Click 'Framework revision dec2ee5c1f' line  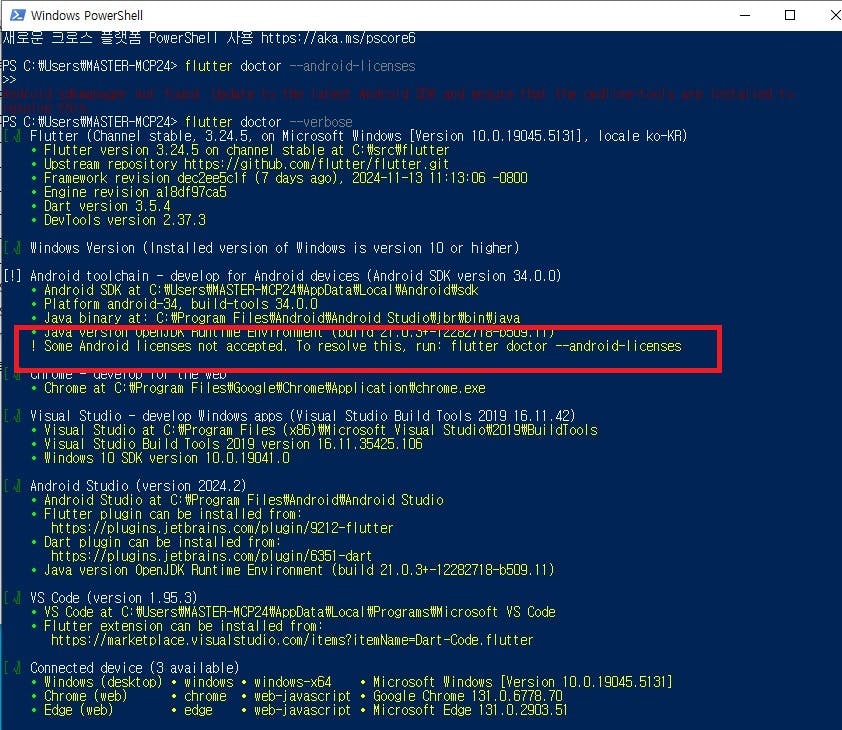pos(286,178)
